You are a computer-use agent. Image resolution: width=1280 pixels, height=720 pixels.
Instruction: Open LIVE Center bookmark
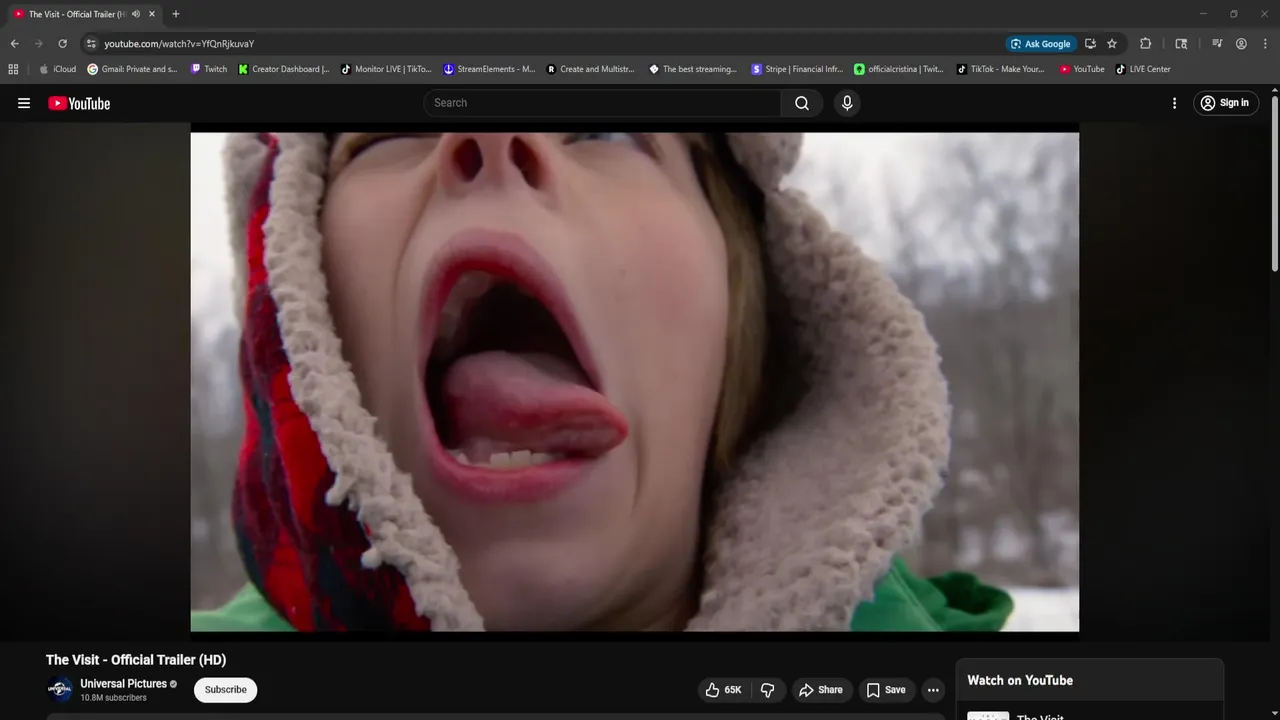point(1143,69)
